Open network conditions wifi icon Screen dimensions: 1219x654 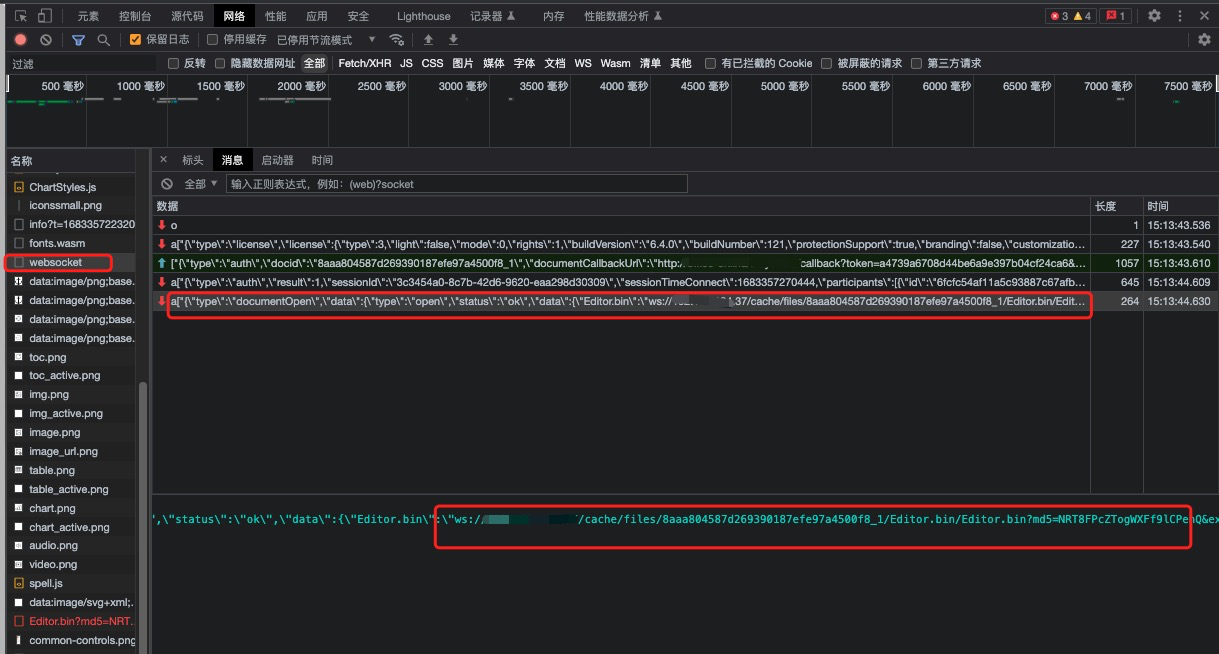(397, 38)
